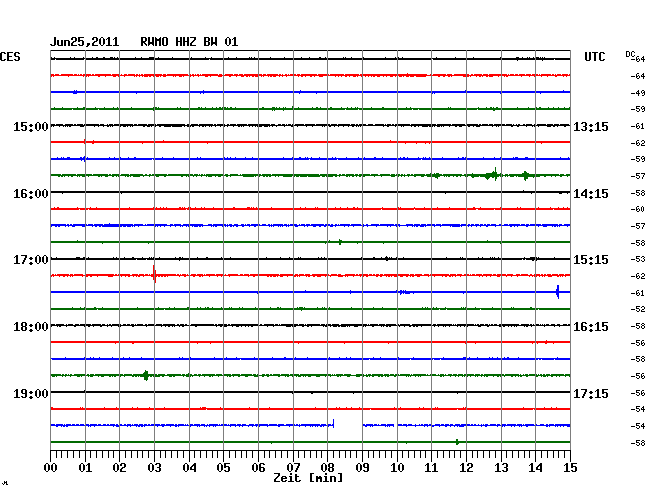The width and height of the screenshot is (650, 494).
Task: Select the station label RWMO HHZ BW 01
Action: coord(189,42)
